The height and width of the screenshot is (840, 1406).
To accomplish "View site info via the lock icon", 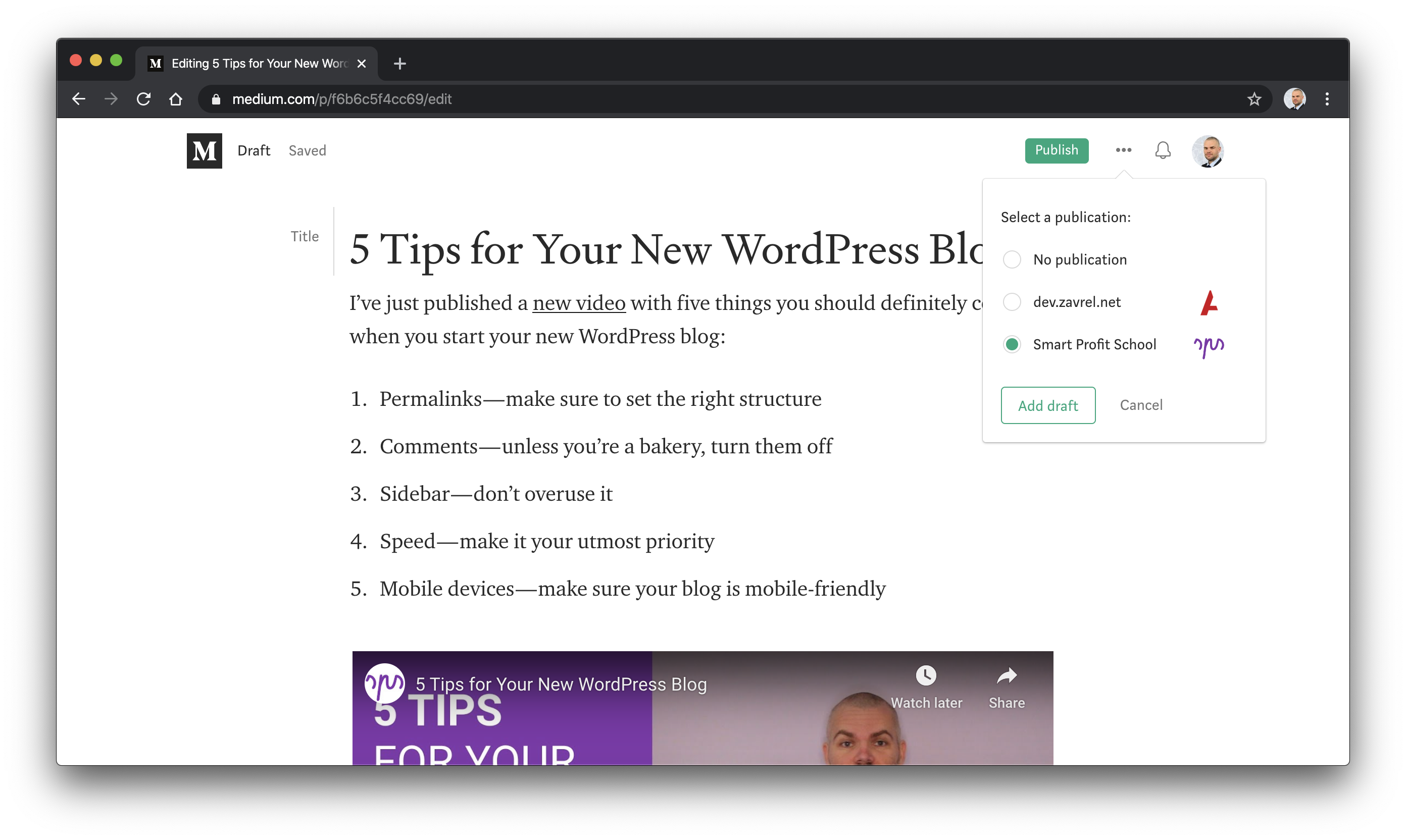I will (x=215, y=99).
